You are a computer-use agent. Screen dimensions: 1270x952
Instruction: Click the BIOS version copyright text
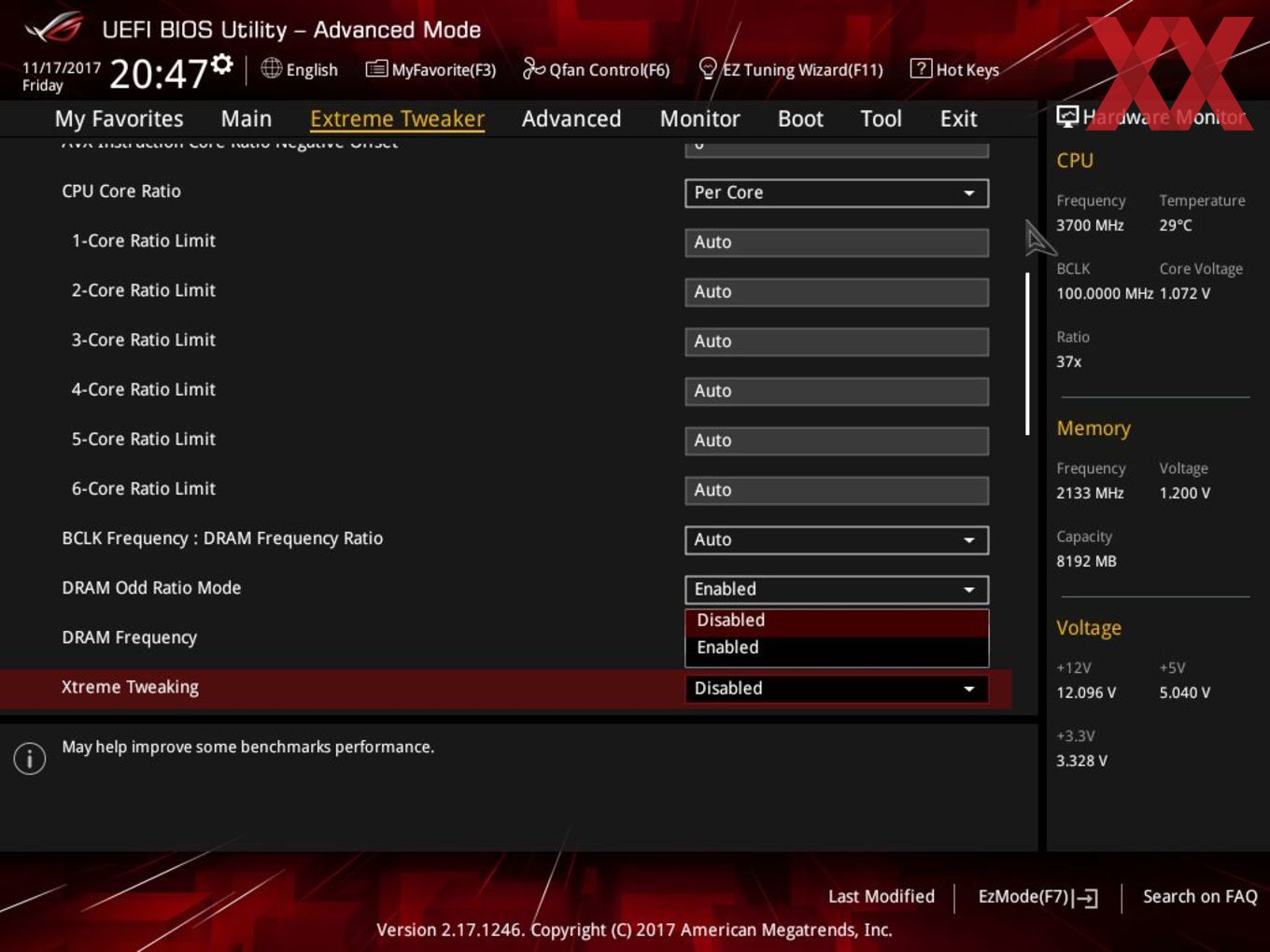[x=634, y=930]
